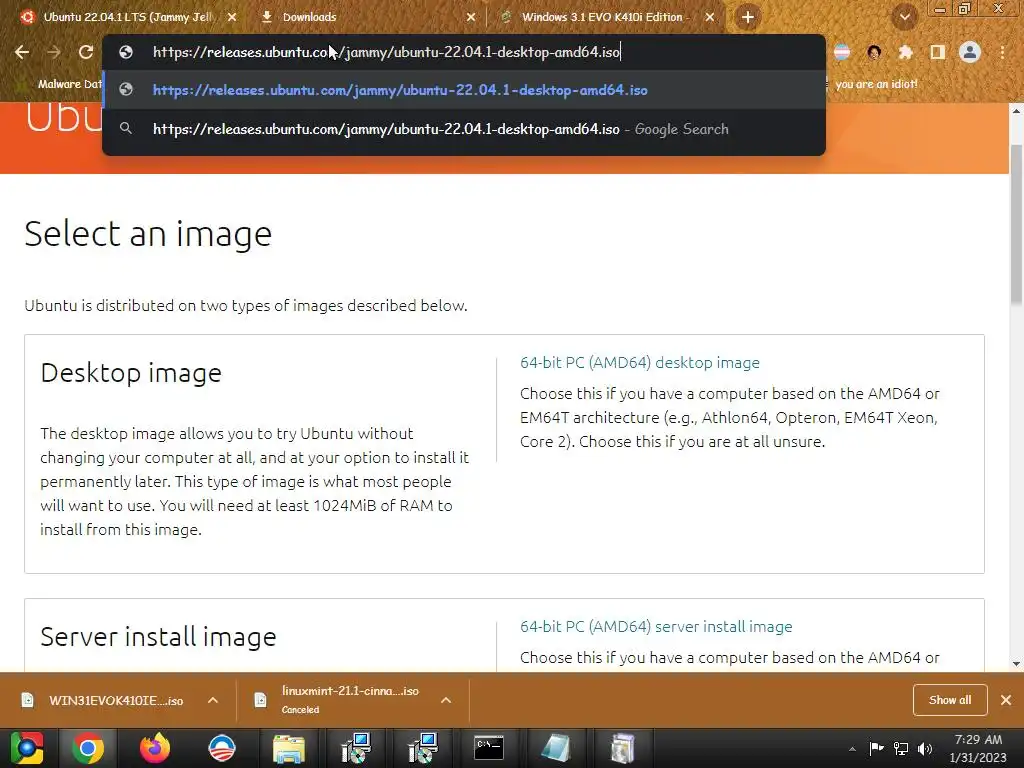Image resolution: width=1024 pixels, height=768 pixels.
Task: Click the browser back arrow
Action: coord(22,52)
